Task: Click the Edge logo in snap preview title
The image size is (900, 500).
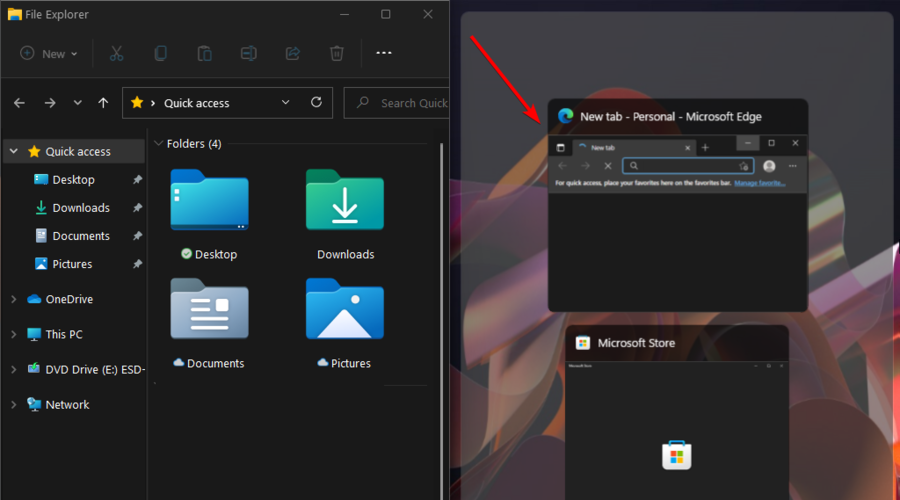Action: (565, 116)
